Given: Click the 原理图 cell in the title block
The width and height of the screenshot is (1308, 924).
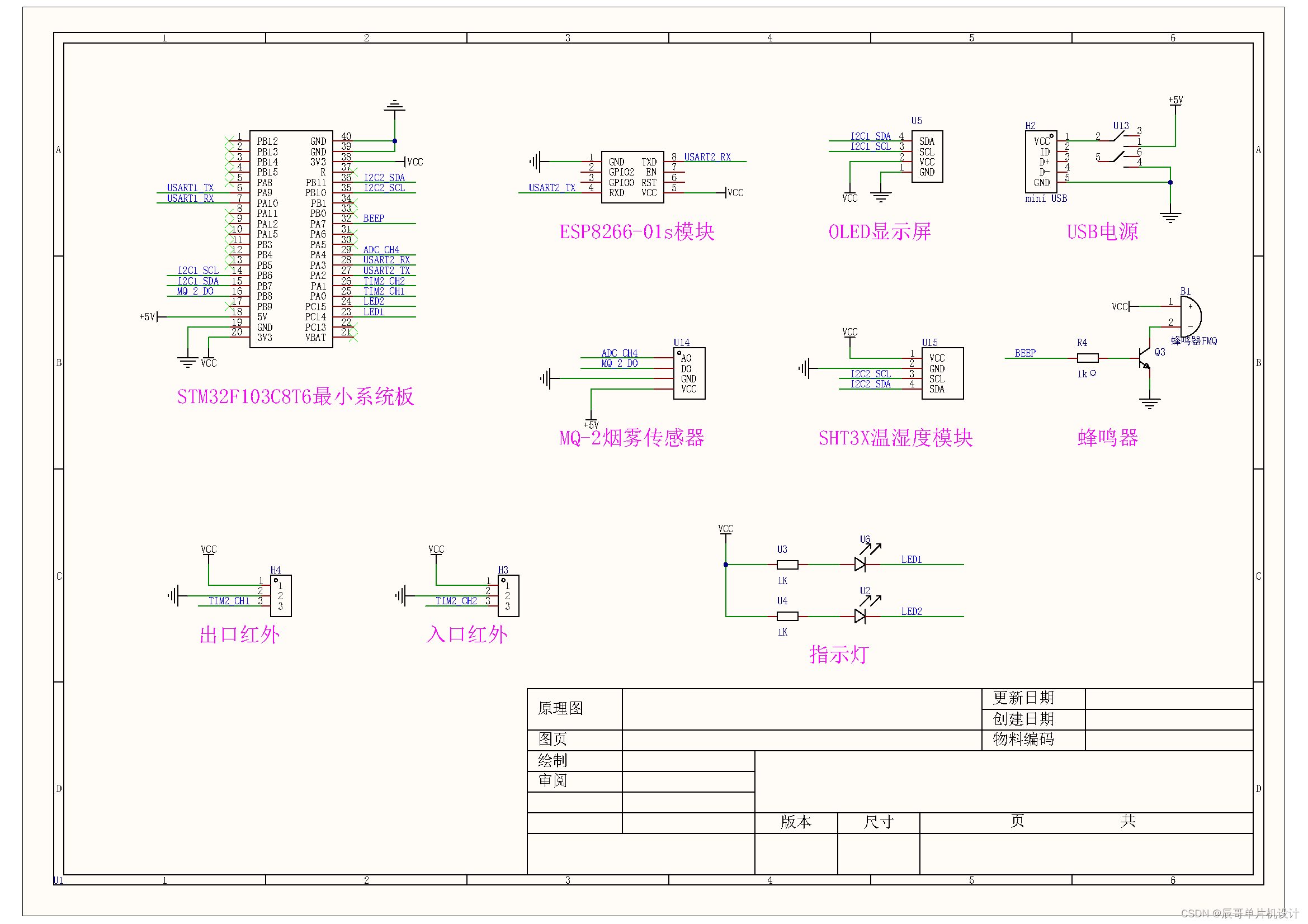Looking at the screenshot, I should click(560, 708).
